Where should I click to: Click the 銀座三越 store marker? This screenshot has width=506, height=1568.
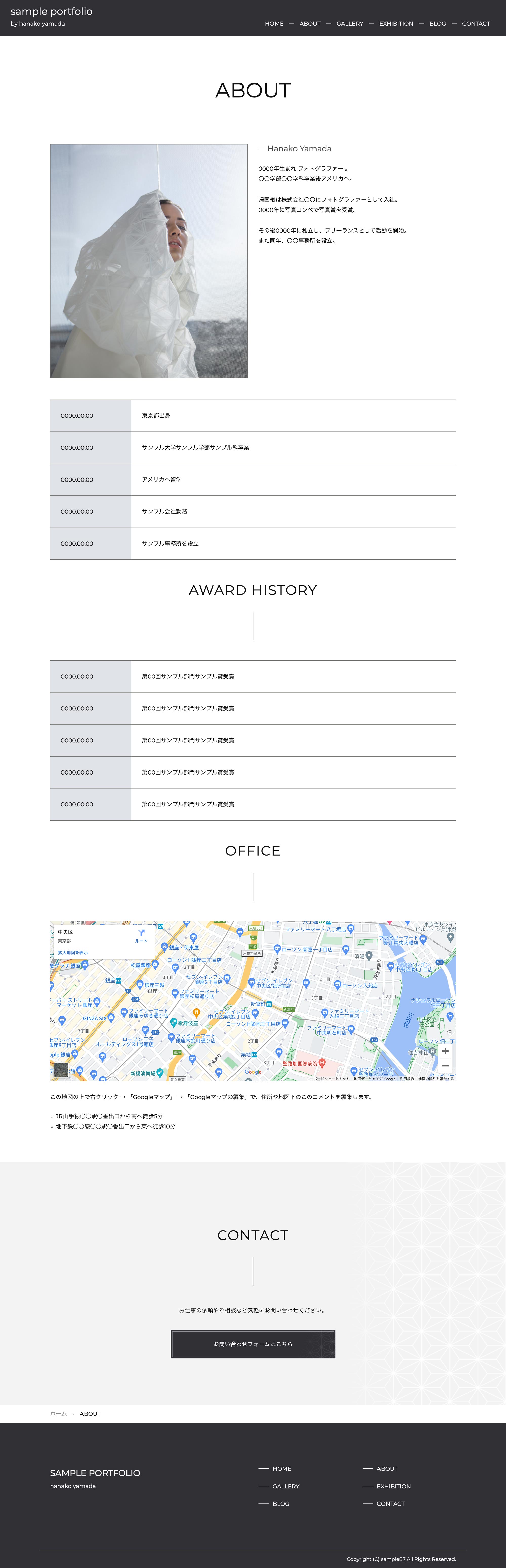click(x=140, y=985)
